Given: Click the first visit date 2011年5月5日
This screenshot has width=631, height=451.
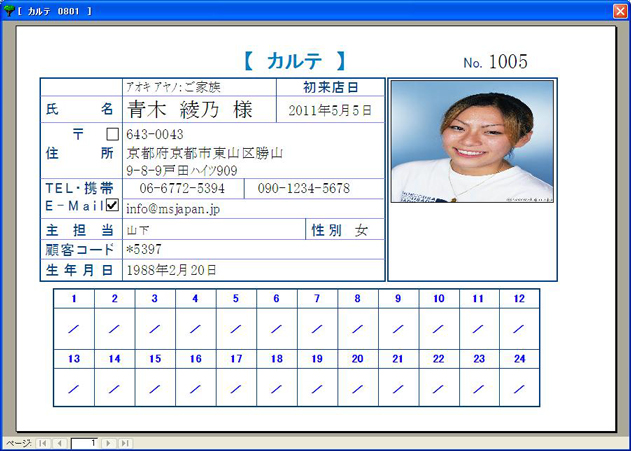Looking at the screenshot, I should click(x=330, y=110).
